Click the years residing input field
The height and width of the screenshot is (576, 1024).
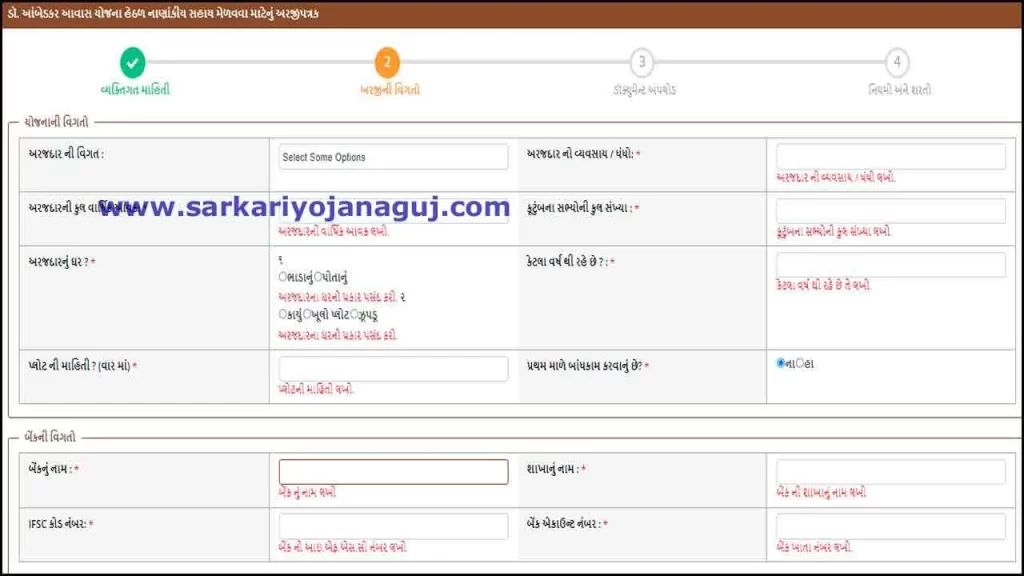[889, 264]
